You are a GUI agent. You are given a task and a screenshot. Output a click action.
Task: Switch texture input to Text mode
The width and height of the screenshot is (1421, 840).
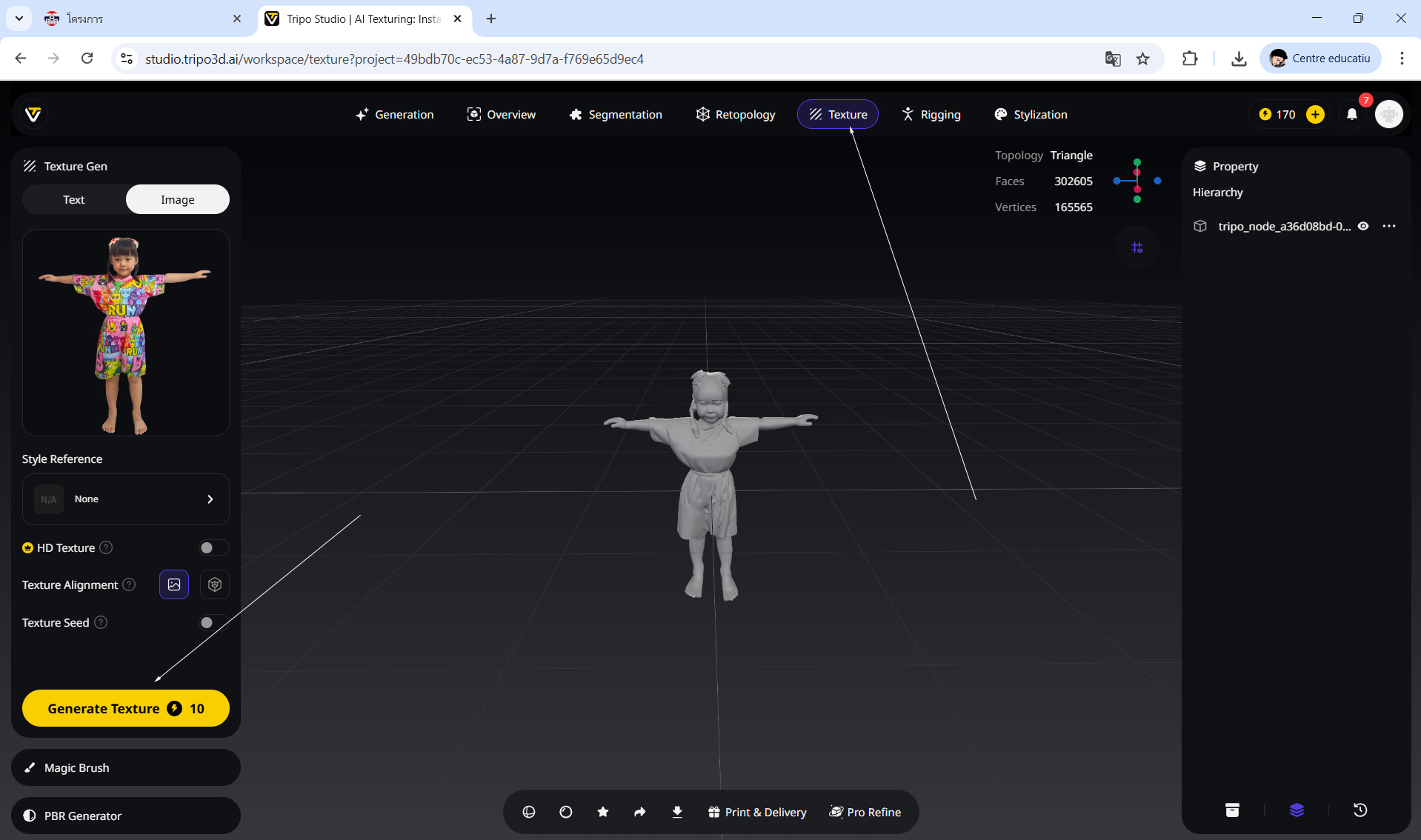point(74,199)
